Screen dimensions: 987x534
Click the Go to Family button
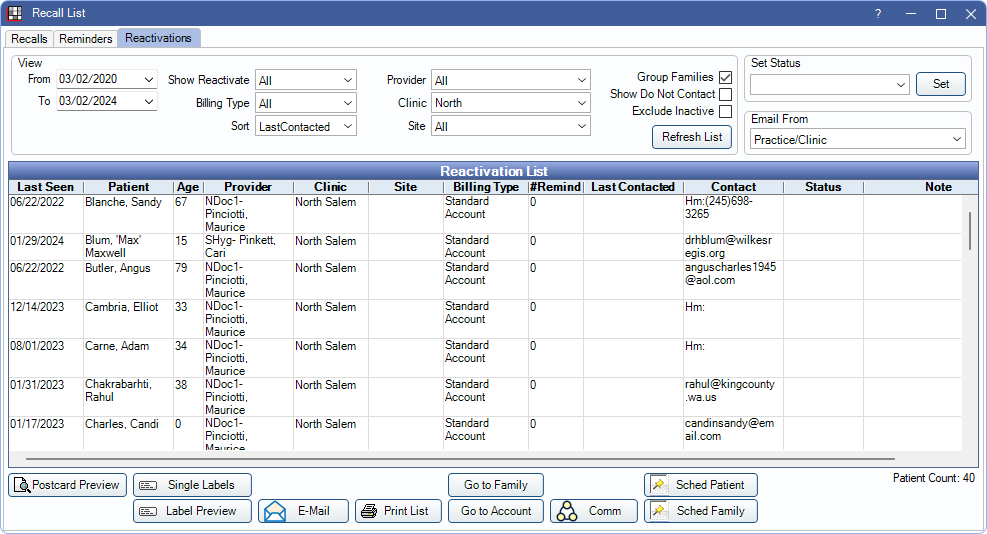pos(495,485)
